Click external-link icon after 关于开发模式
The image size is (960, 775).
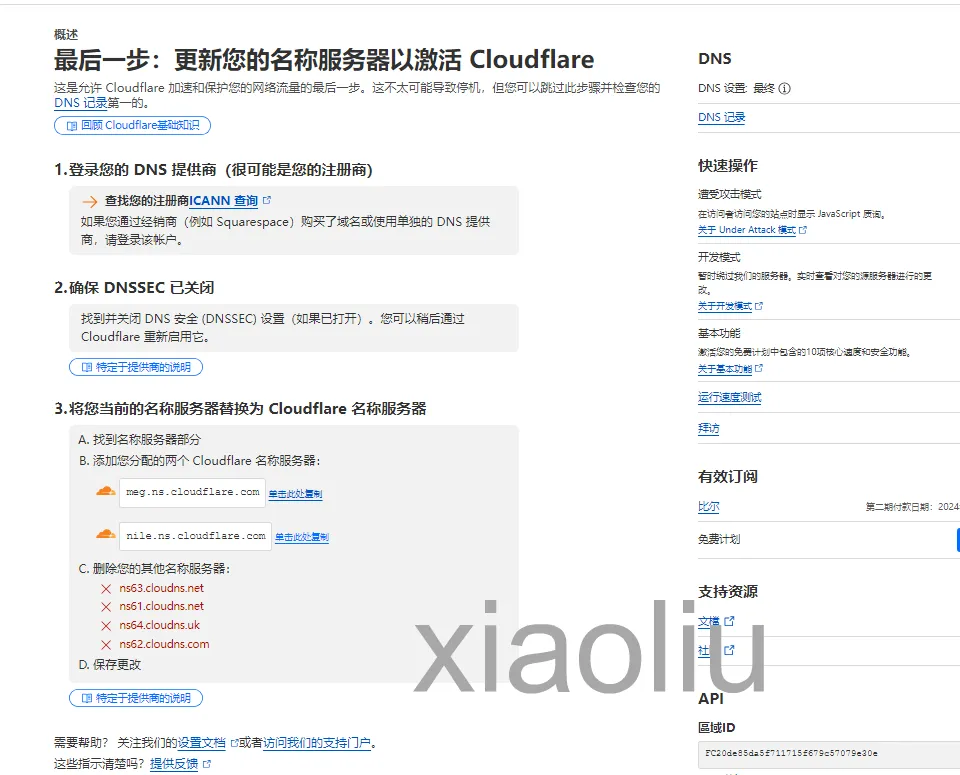(x=759, y=305)
